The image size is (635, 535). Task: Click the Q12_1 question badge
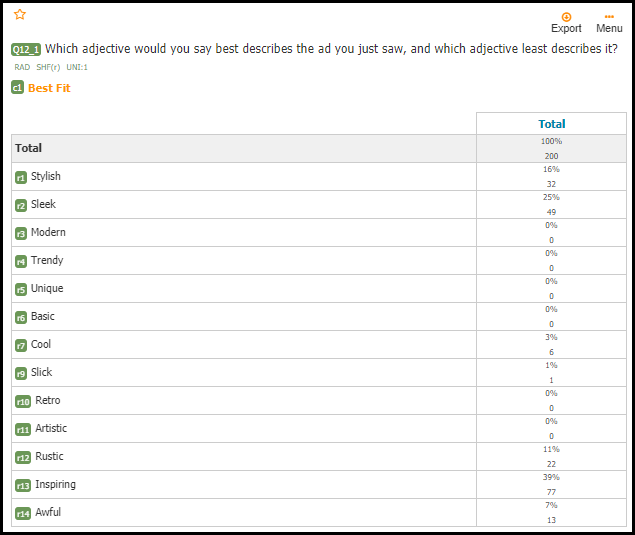pos(26,49)
